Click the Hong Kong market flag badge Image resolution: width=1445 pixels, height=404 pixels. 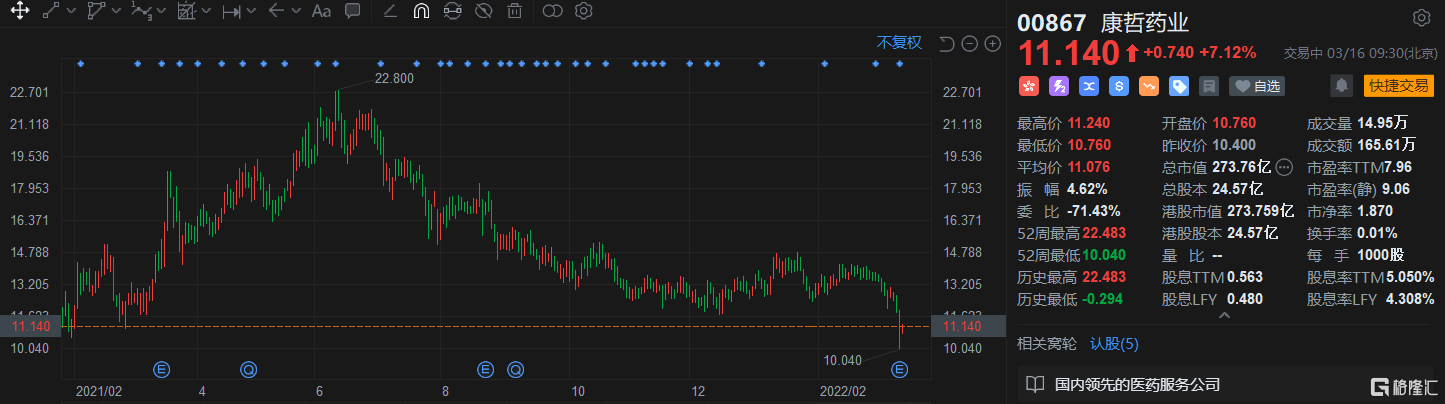pos(1028,86)
